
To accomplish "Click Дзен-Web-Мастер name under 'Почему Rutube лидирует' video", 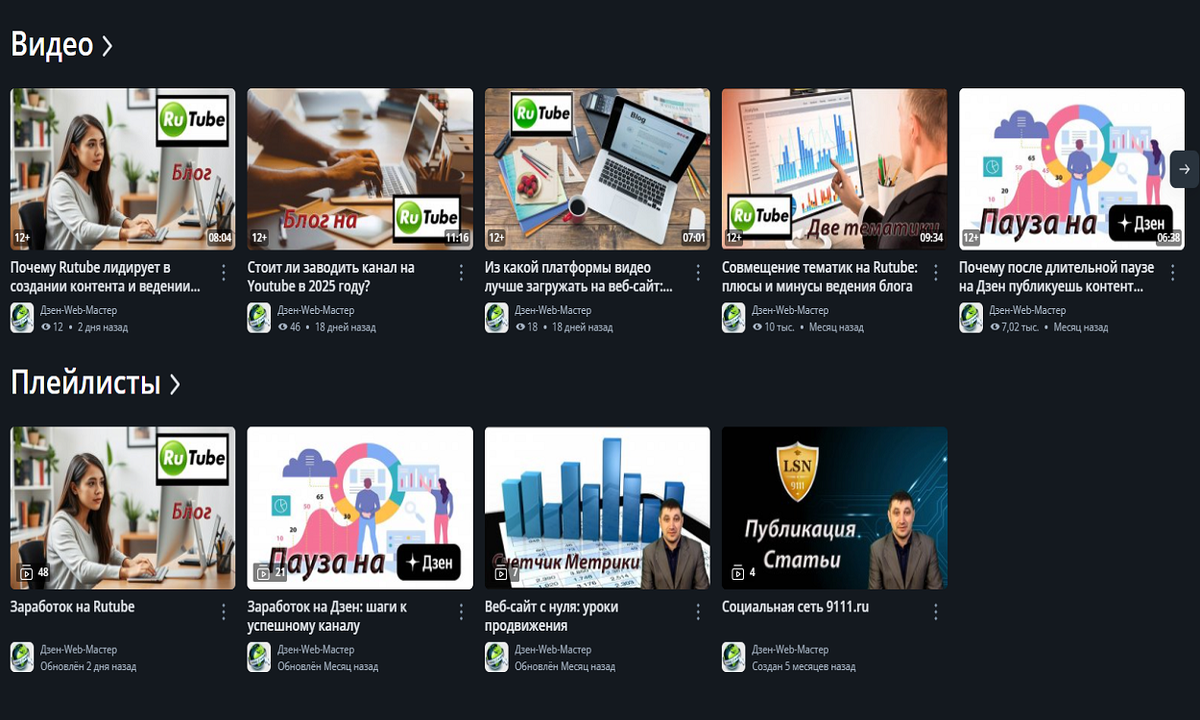I will pyautogui.click(x=79, y=311).
